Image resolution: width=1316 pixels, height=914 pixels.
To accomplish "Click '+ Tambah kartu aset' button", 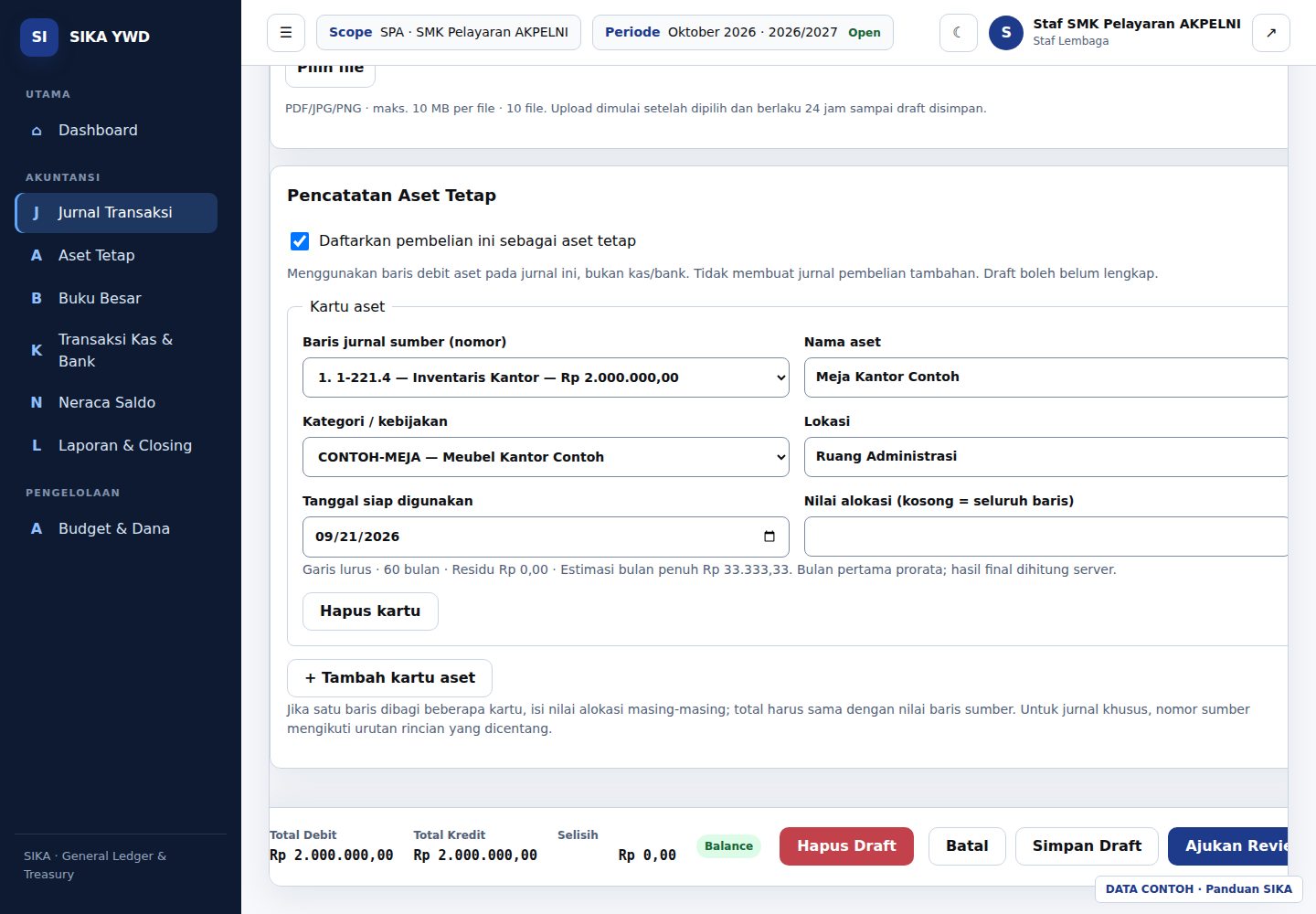I will (389, 678).
